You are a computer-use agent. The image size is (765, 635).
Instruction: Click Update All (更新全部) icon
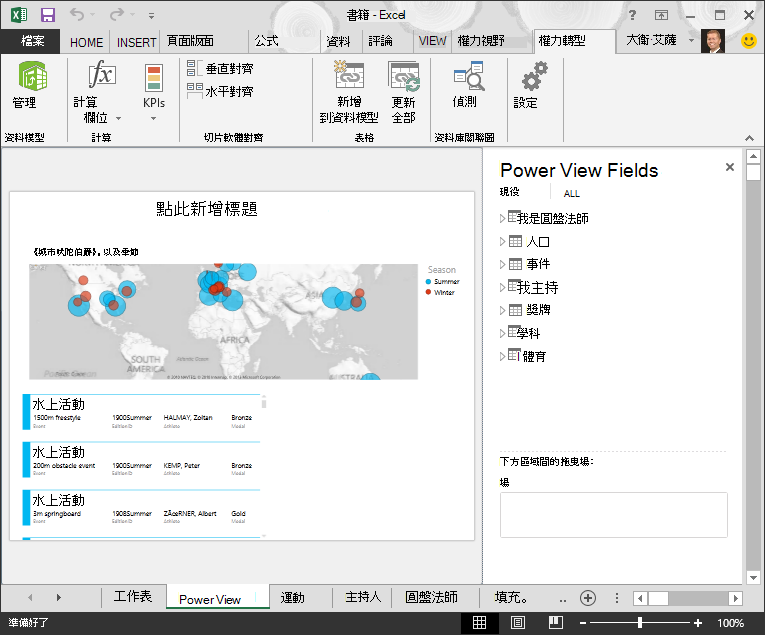pos(403,77)
